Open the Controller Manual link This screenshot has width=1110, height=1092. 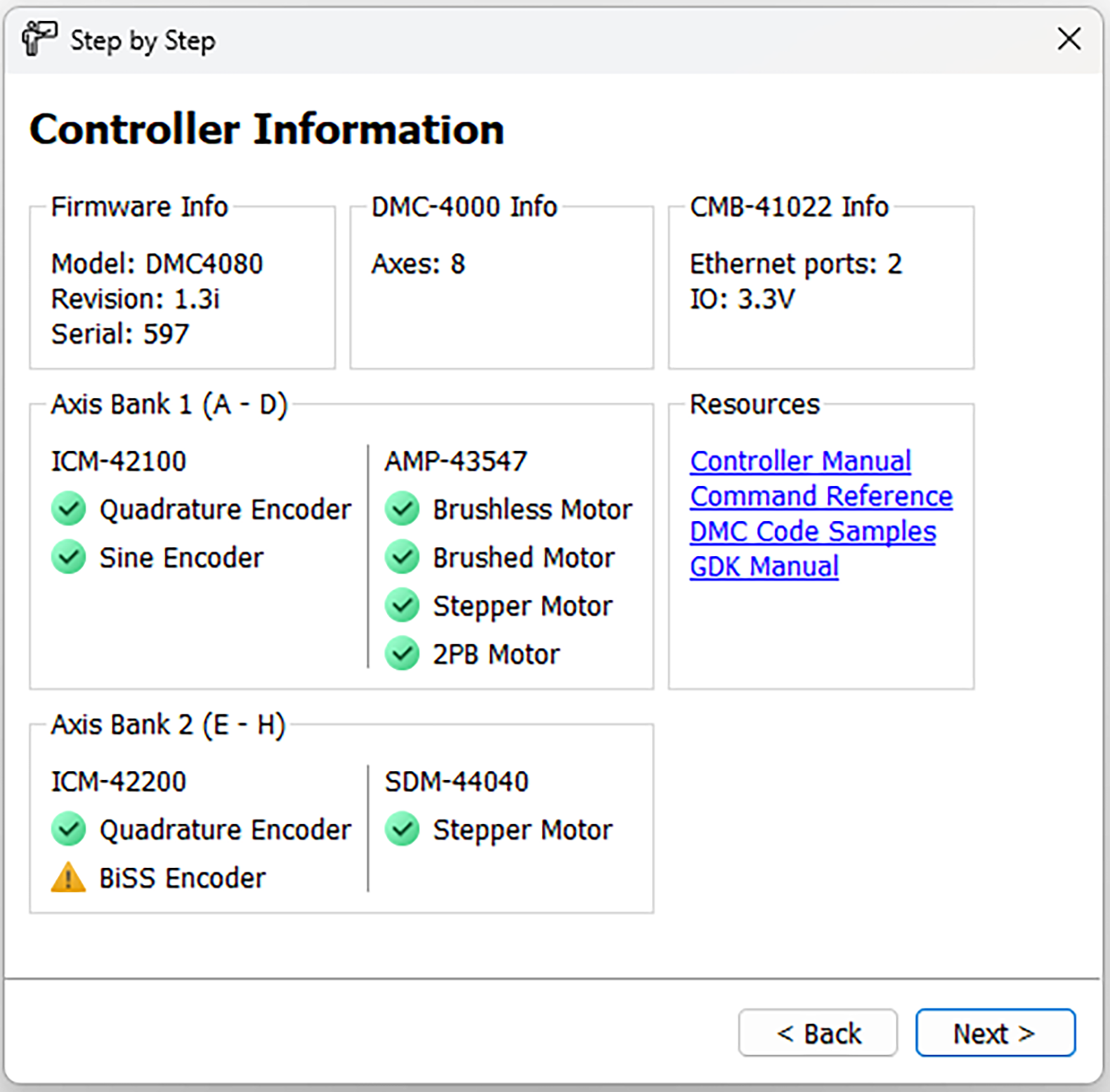point(800,461)
